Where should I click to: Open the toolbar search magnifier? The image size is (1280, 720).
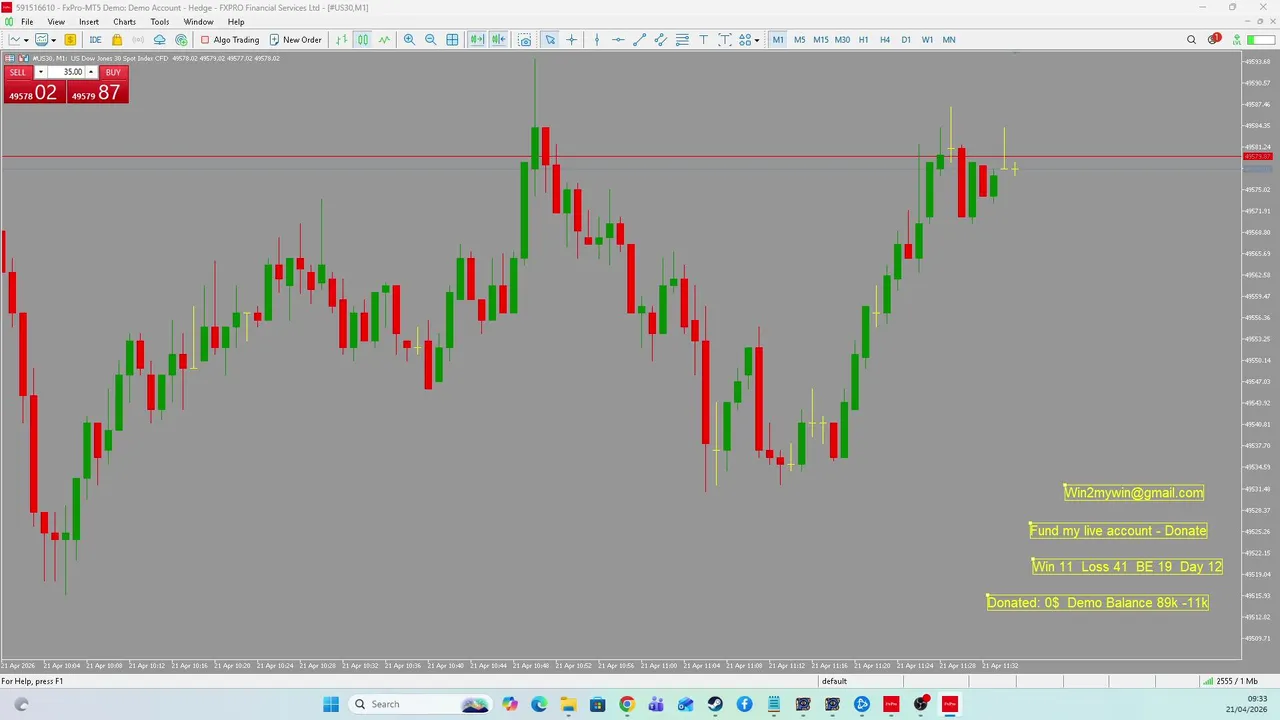click(x=1191, y=40)
